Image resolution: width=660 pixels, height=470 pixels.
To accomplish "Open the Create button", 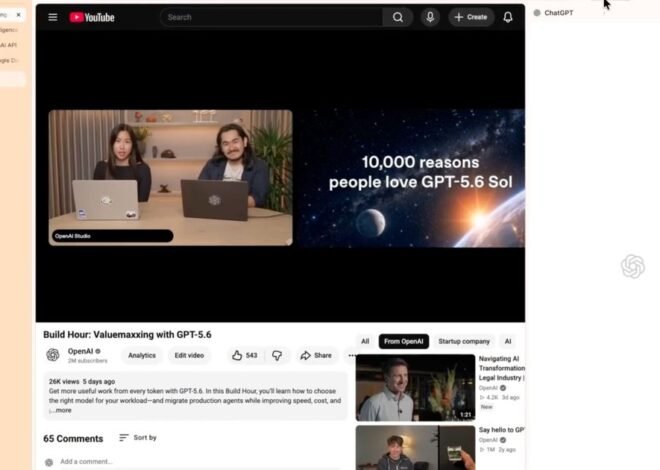I will point(471,17).
